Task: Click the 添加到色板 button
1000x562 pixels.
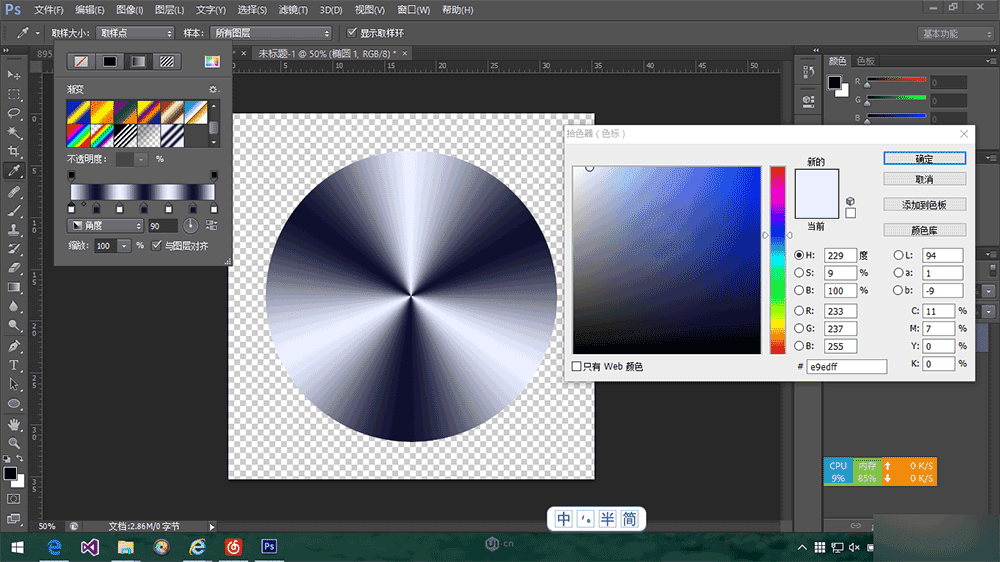Action: pos(924,204)
